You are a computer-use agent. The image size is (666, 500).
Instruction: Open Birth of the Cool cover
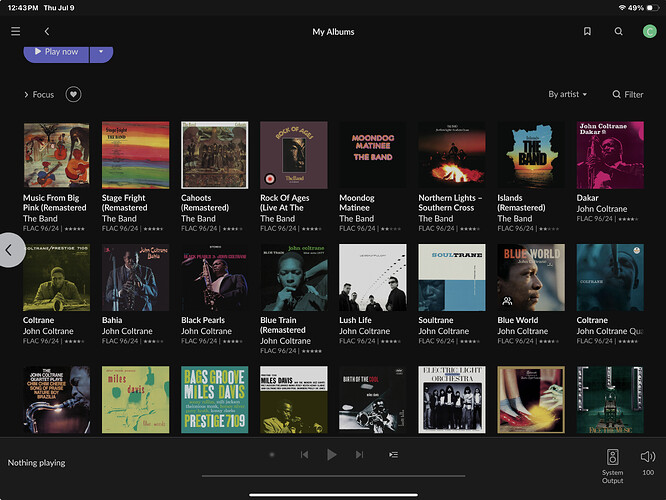click(x=373, y=400)
